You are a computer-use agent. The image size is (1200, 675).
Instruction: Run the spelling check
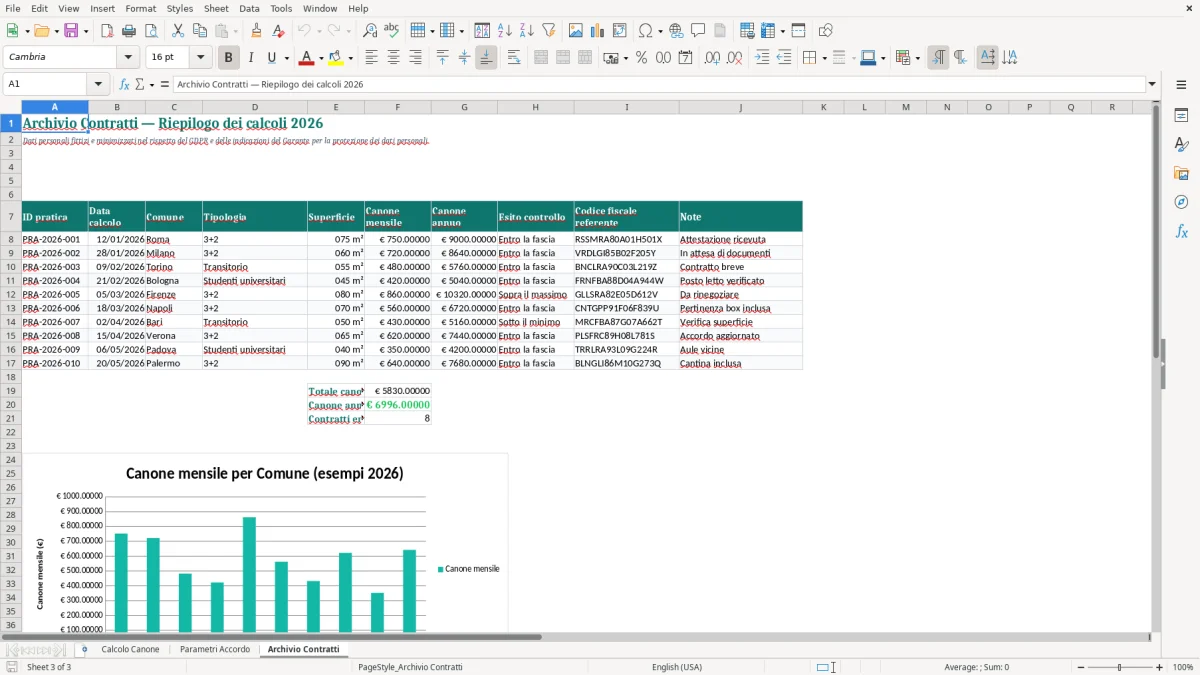coord(391,30)
